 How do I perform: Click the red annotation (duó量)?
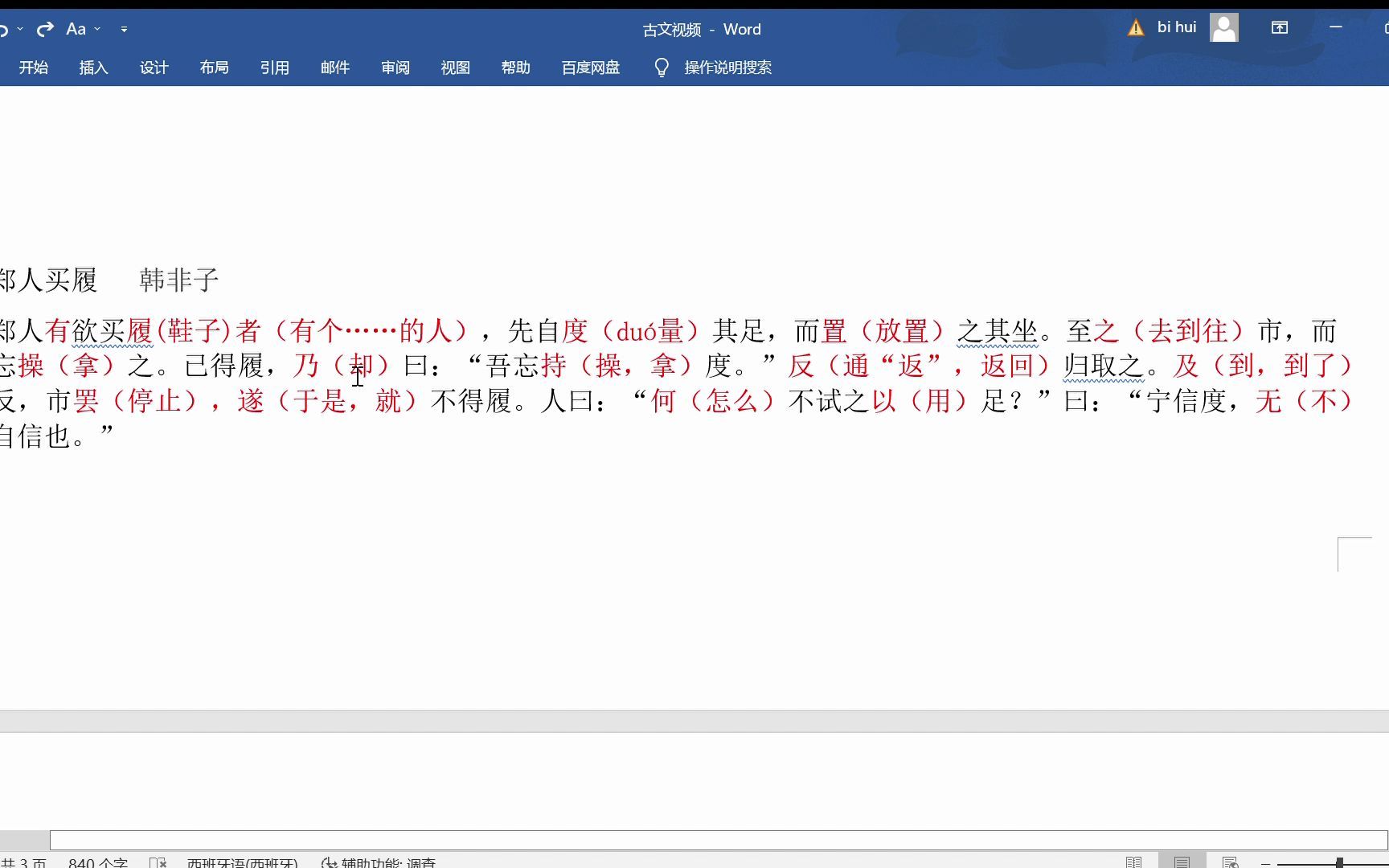[x=649, y=330]
